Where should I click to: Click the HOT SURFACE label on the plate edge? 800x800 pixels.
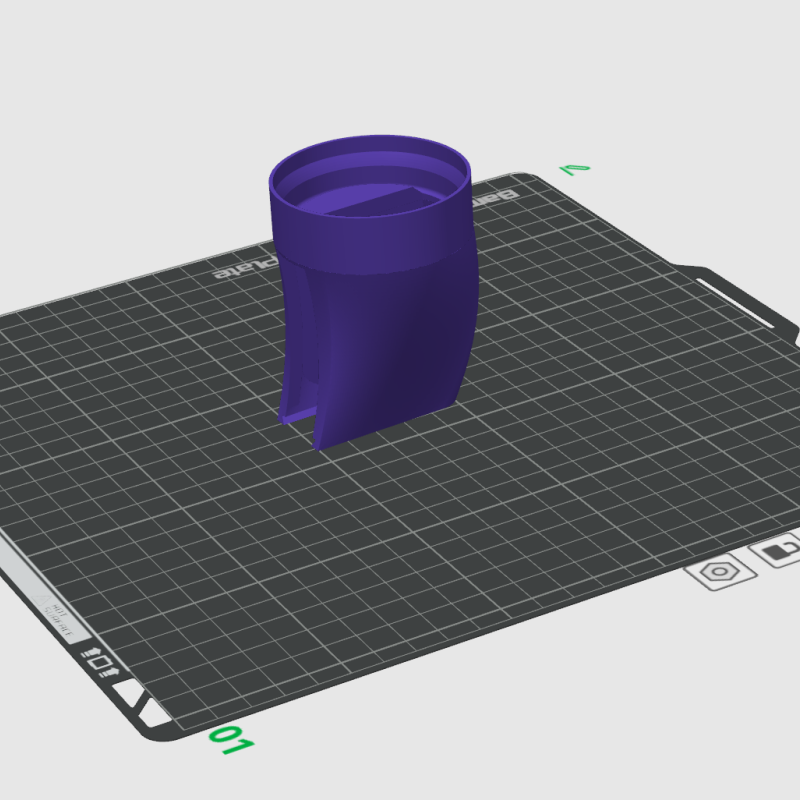(60, 618)
